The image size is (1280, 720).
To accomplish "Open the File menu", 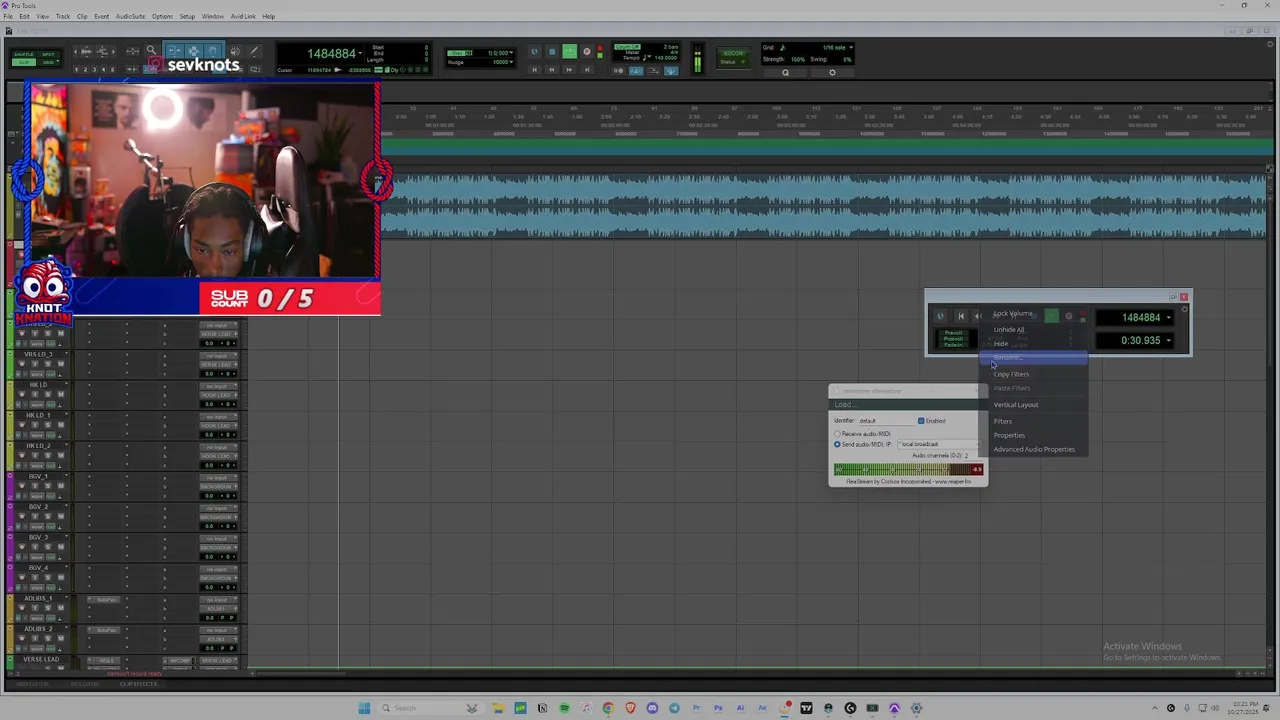I will click(x=8, y=16).
